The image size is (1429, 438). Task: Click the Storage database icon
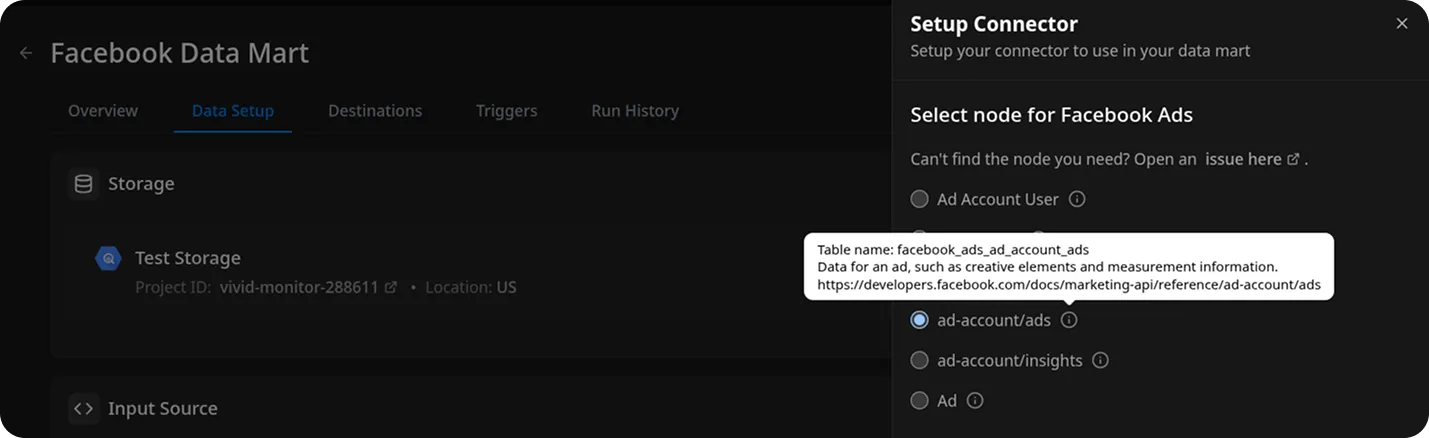coord(84,184)
